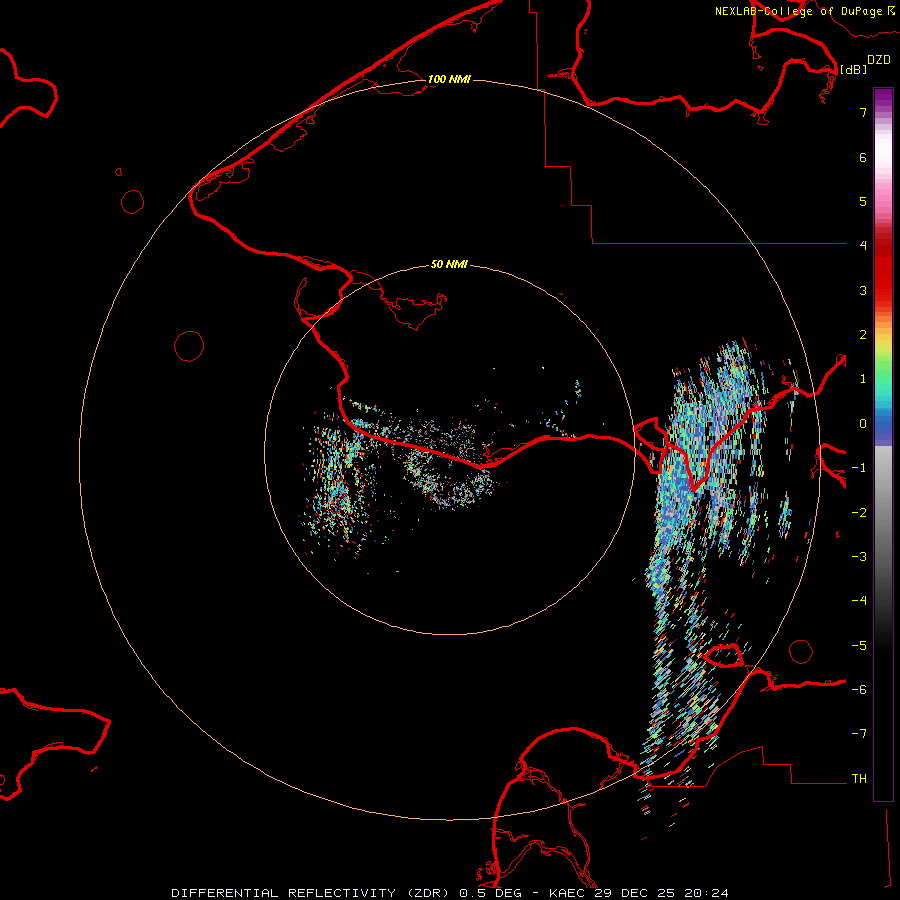900x900 pixels.
Task: Click the "7" value on color scale
Action: (863, 112)
